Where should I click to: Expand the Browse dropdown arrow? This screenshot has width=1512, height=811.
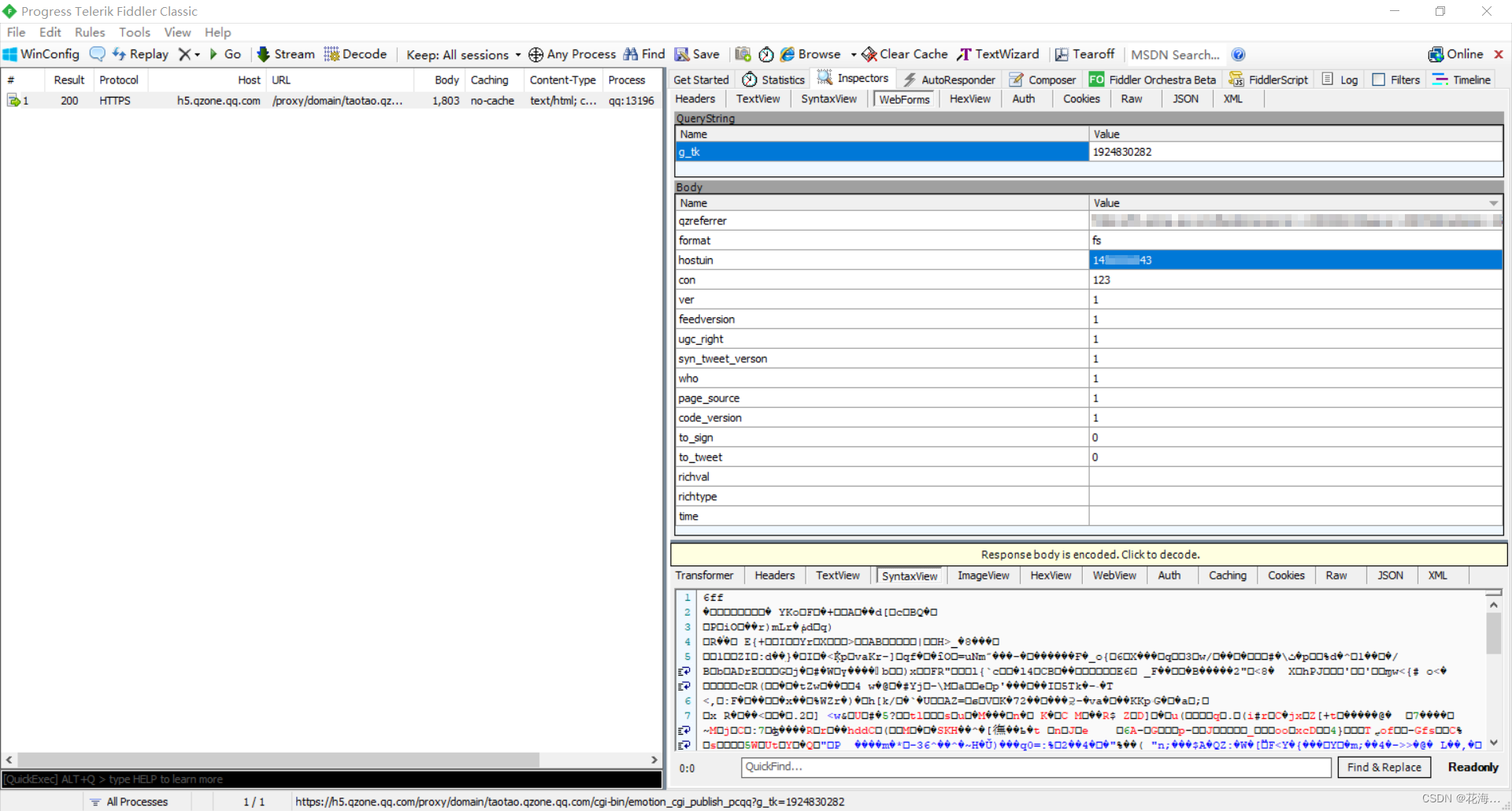(854, 54)
